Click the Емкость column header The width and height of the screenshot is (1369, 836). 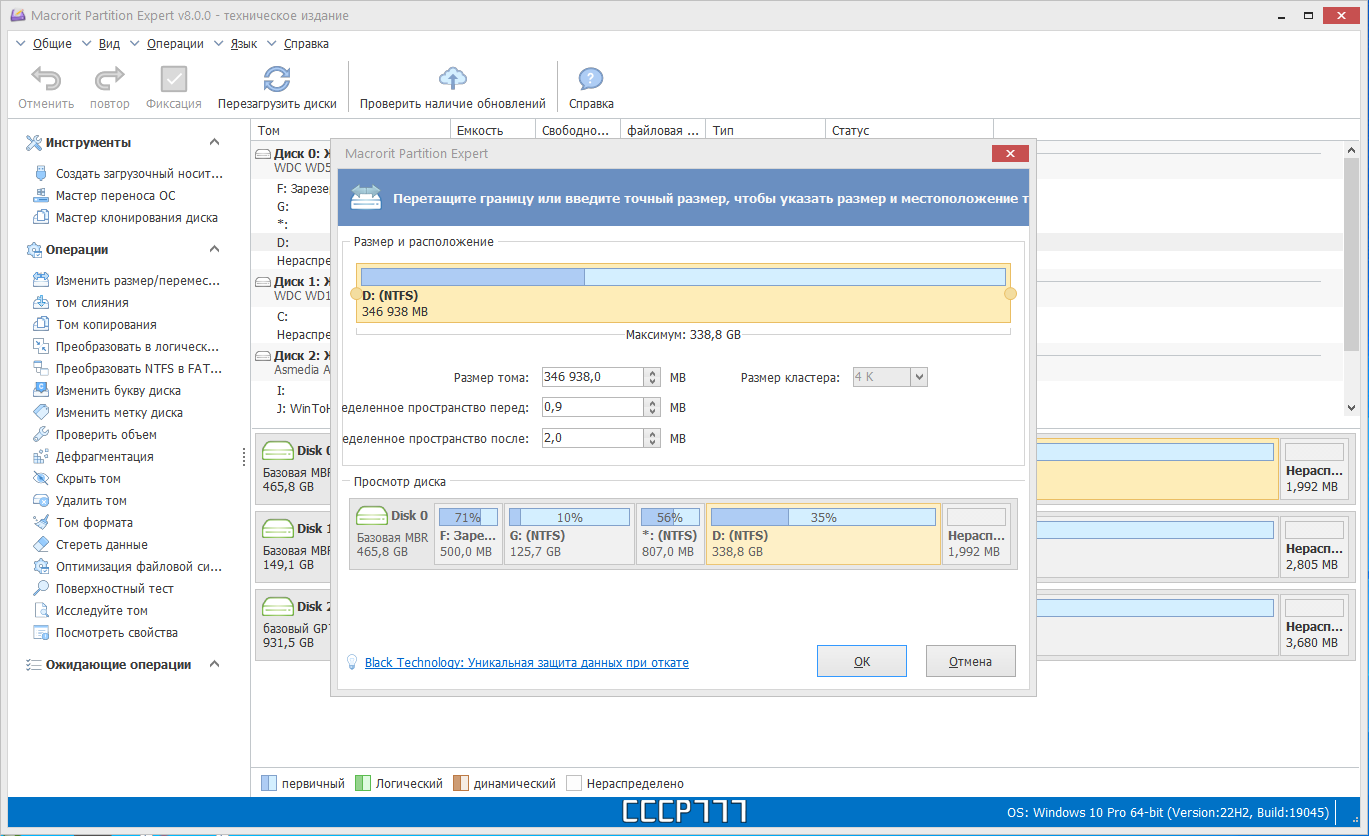[x=493, y=130]
